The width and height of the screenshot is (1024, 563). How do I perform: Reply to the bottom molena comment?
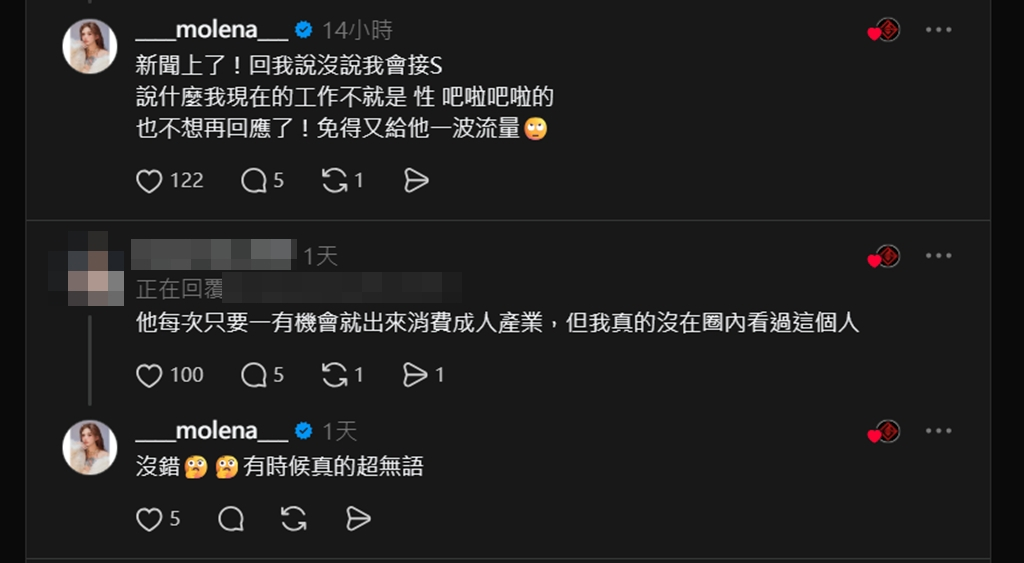231,520
